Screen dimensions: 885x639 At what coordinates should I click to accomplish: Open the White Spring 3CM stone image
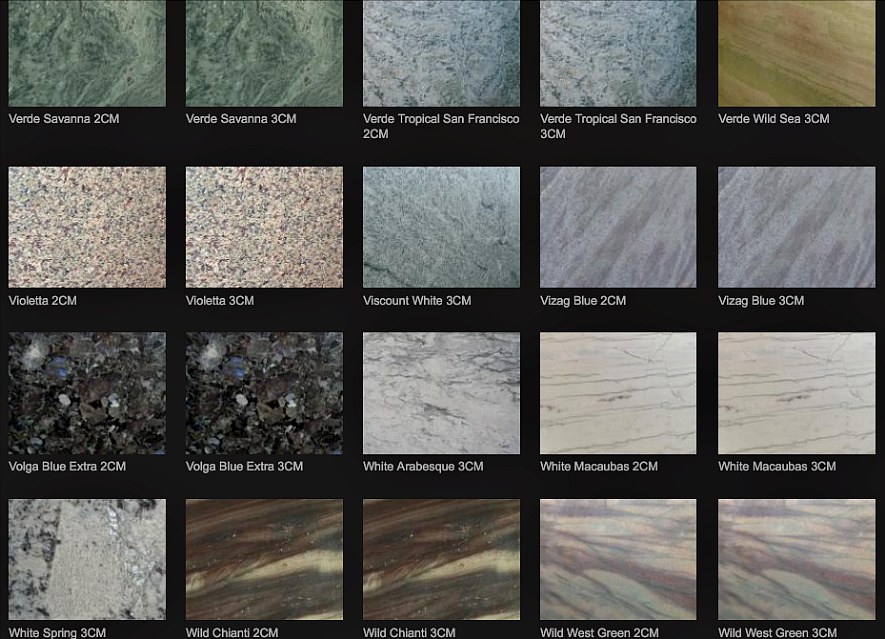pos(87,559)
